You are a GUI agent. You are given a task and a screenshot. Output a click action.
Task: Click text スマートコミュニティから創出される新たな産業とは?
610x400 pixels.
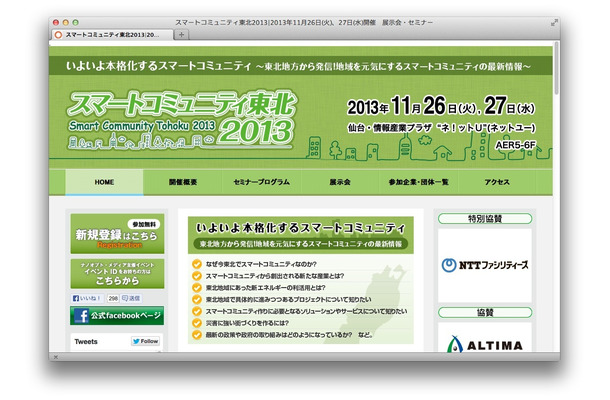275,276
